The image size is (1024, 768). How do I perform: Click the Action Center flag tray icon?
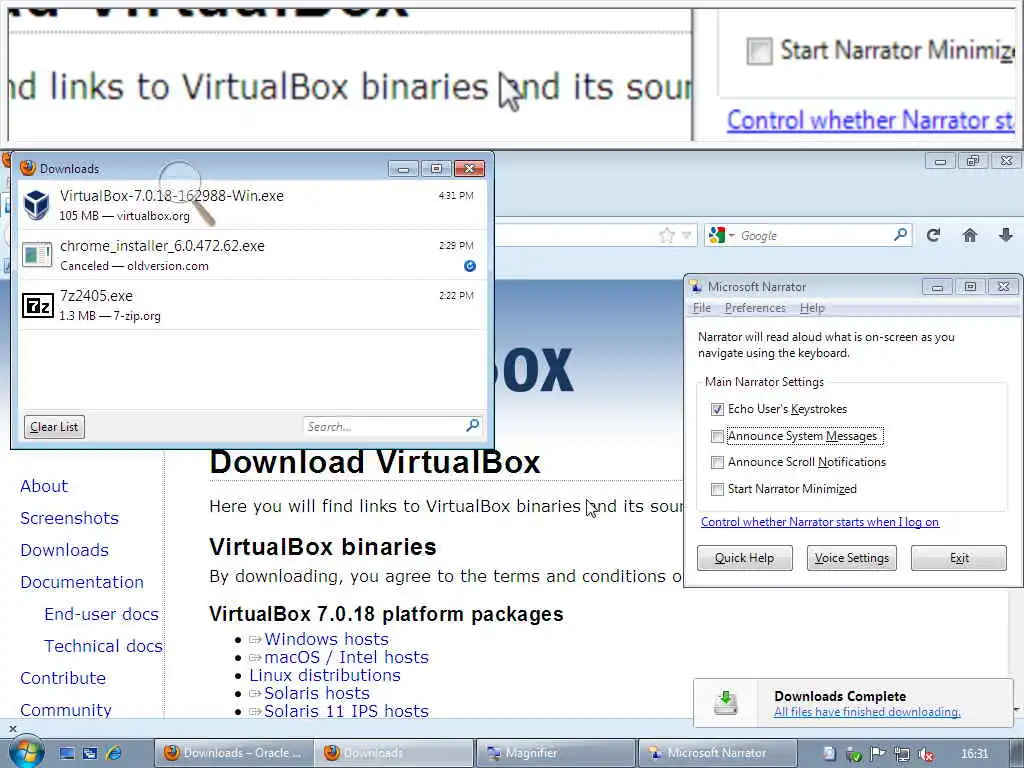pyautogui.click(x=878, y=754)
